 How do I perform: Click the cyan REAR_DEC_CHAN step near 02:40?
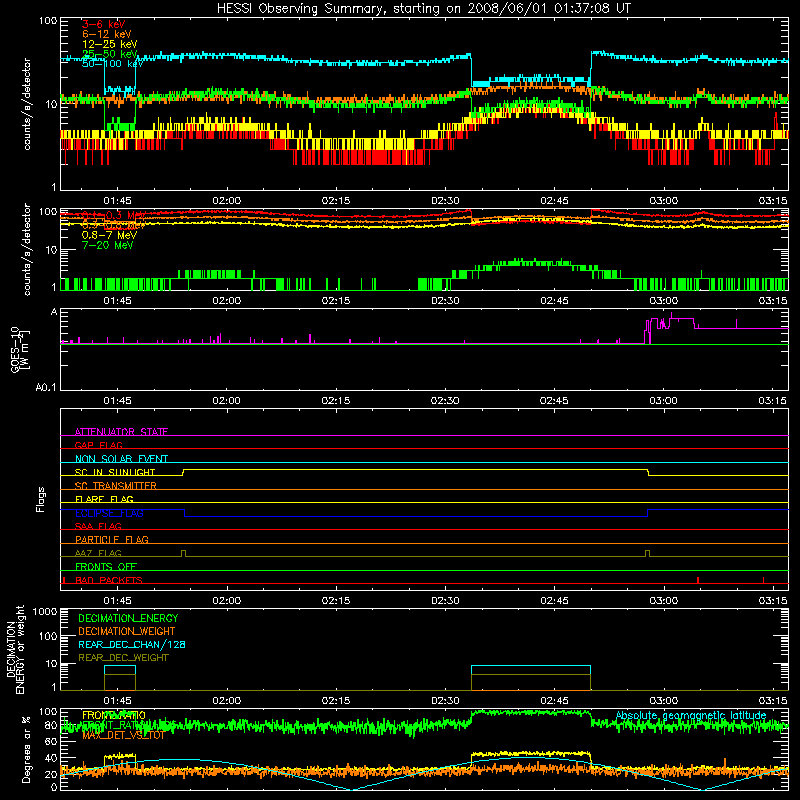(531, 666)
